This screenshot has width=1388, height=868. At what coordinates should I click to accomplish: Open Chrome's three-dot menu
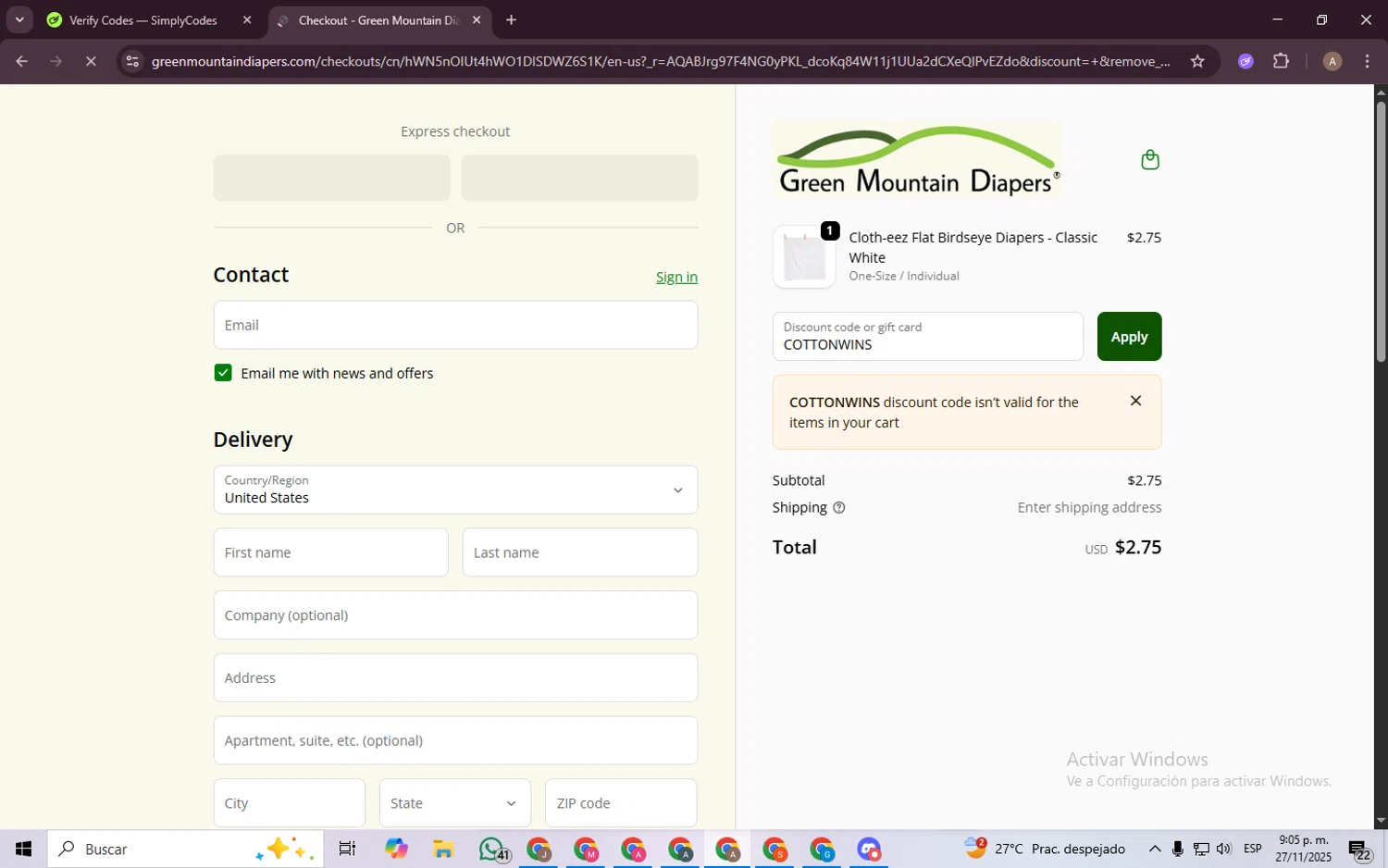(1368, 61)
